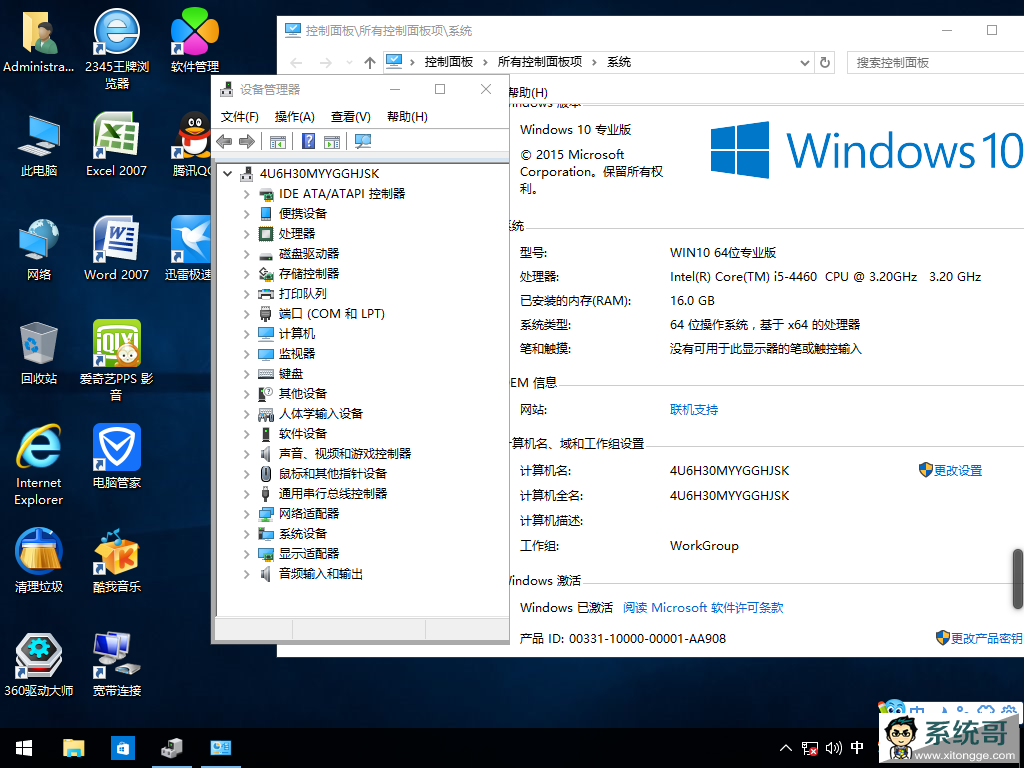Viewport: 1024px width, 768px height.
Task: Click the 搜索控制面板 search field
Action: (935, 63)
